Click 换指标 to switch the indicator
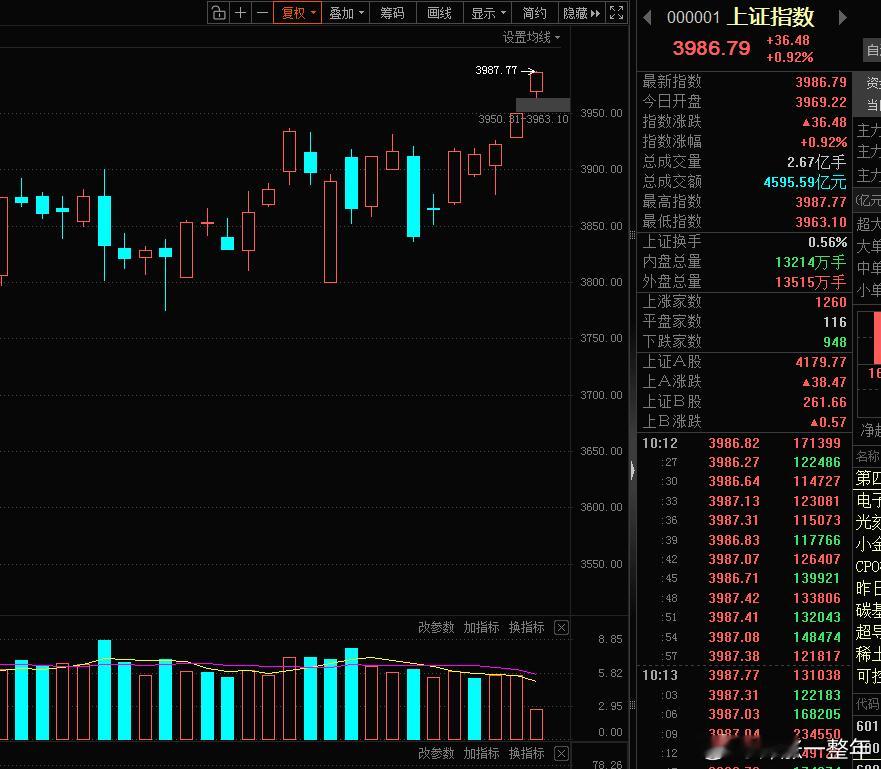The width and height of the screenshot is (881, 769). click(527, 627)
